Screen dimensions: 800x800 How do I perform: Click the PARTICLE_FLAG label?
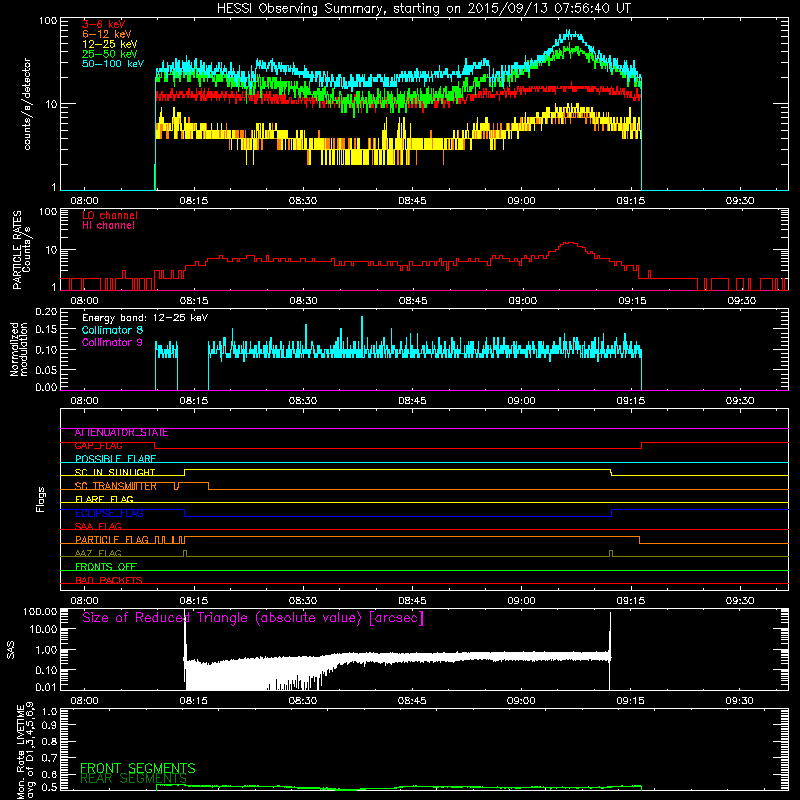(112, 540)
